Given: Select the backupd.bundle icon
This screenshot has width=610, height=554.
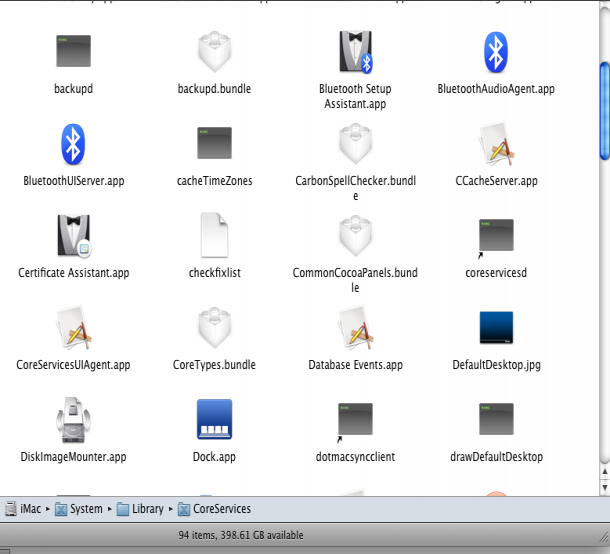Looking at the screenshot, I should coord(214,52).
